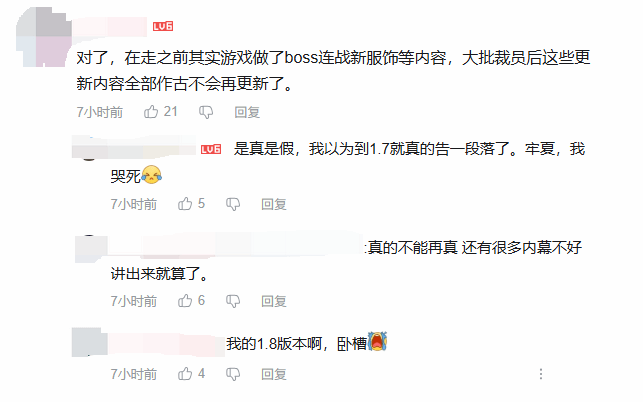Reply to the 我的1.8版本啊 comment
The width and height of the screenshot is (643, 402).
[x=274, y=374]
